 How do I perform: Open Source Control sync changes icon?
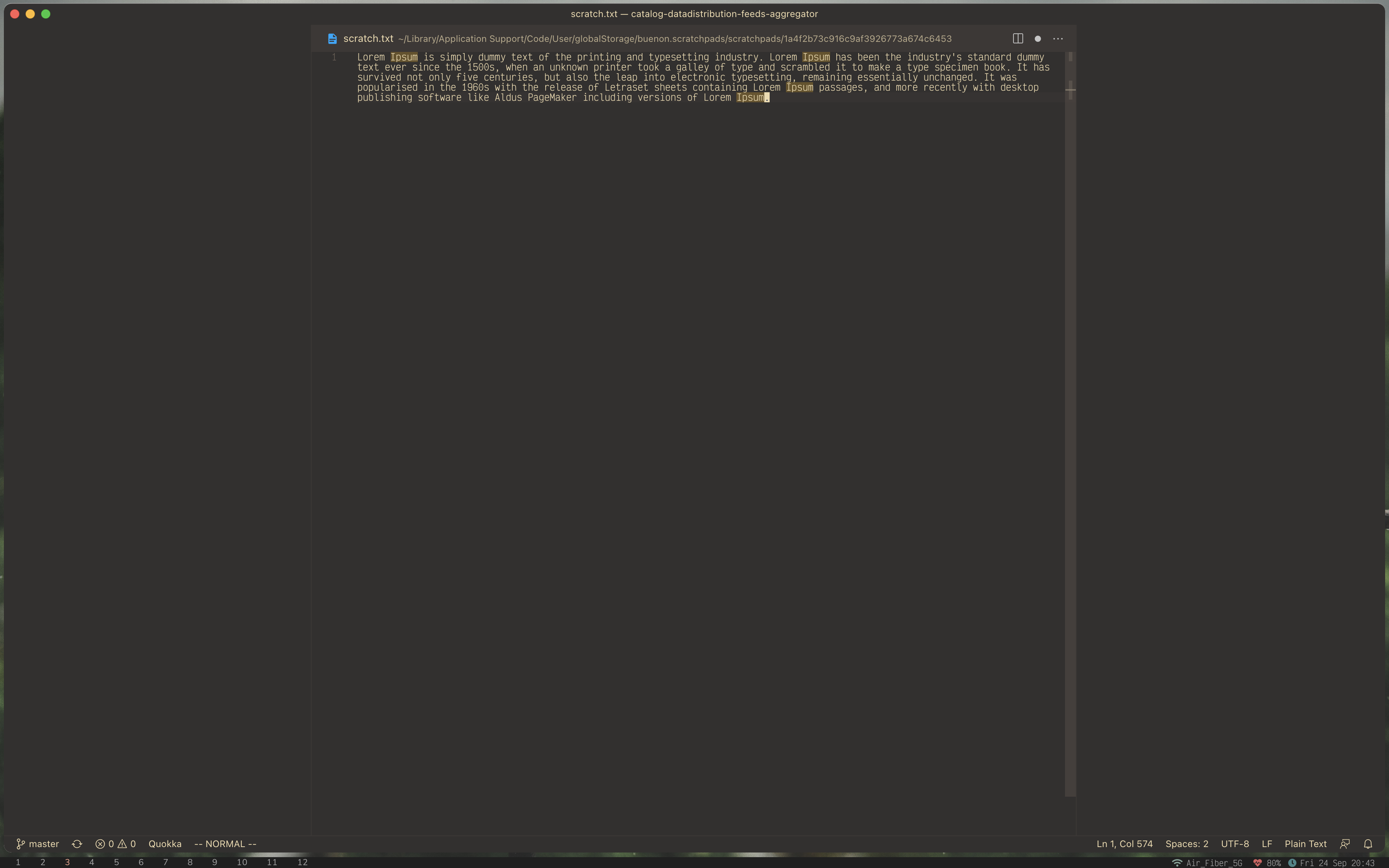[78, 843]
